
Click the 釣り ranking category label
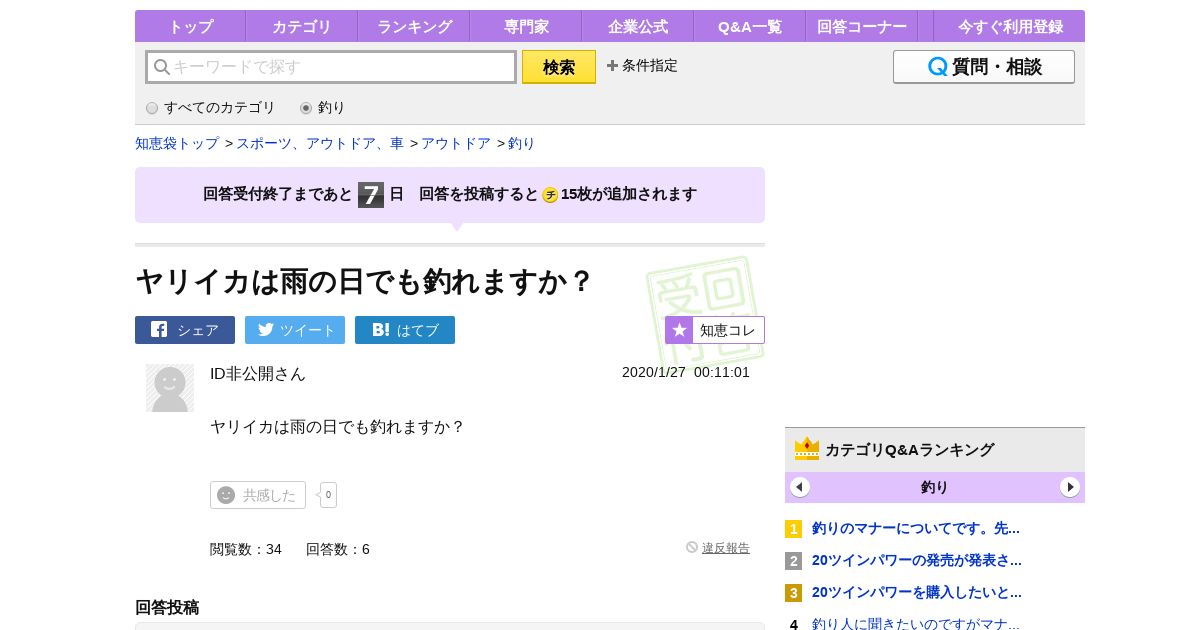pos(935,487)
